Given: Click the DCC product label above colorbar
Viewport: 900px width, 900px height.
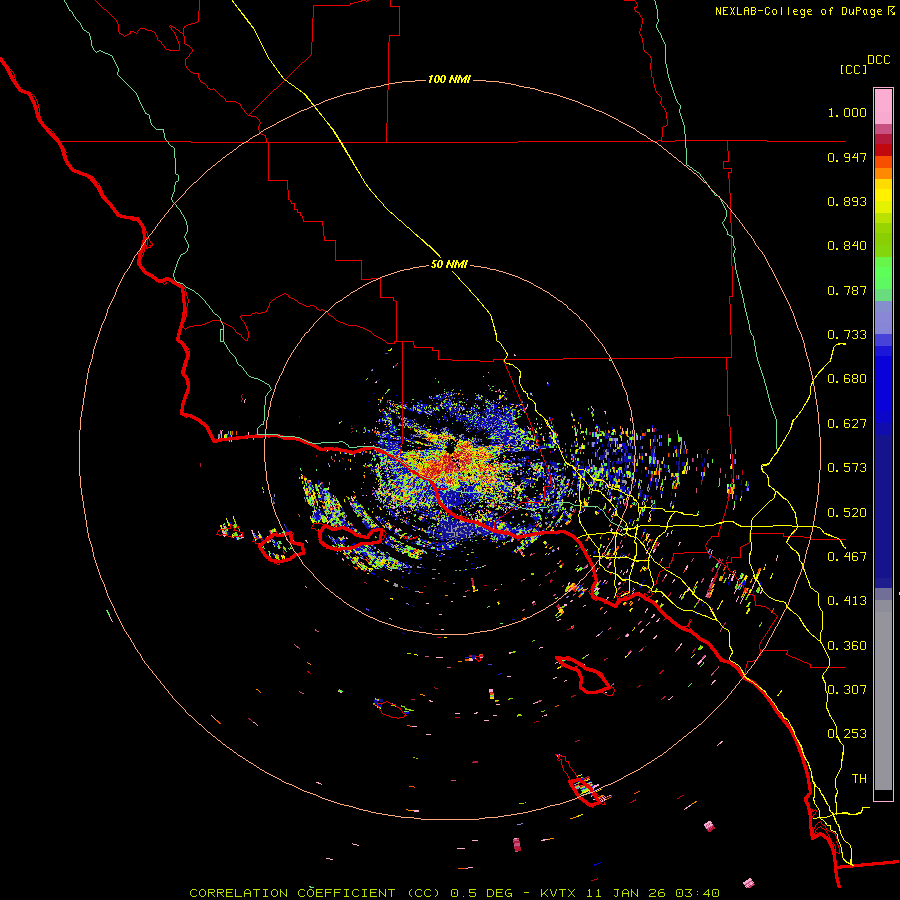Looking at the screenshot, I should (878, 60).
